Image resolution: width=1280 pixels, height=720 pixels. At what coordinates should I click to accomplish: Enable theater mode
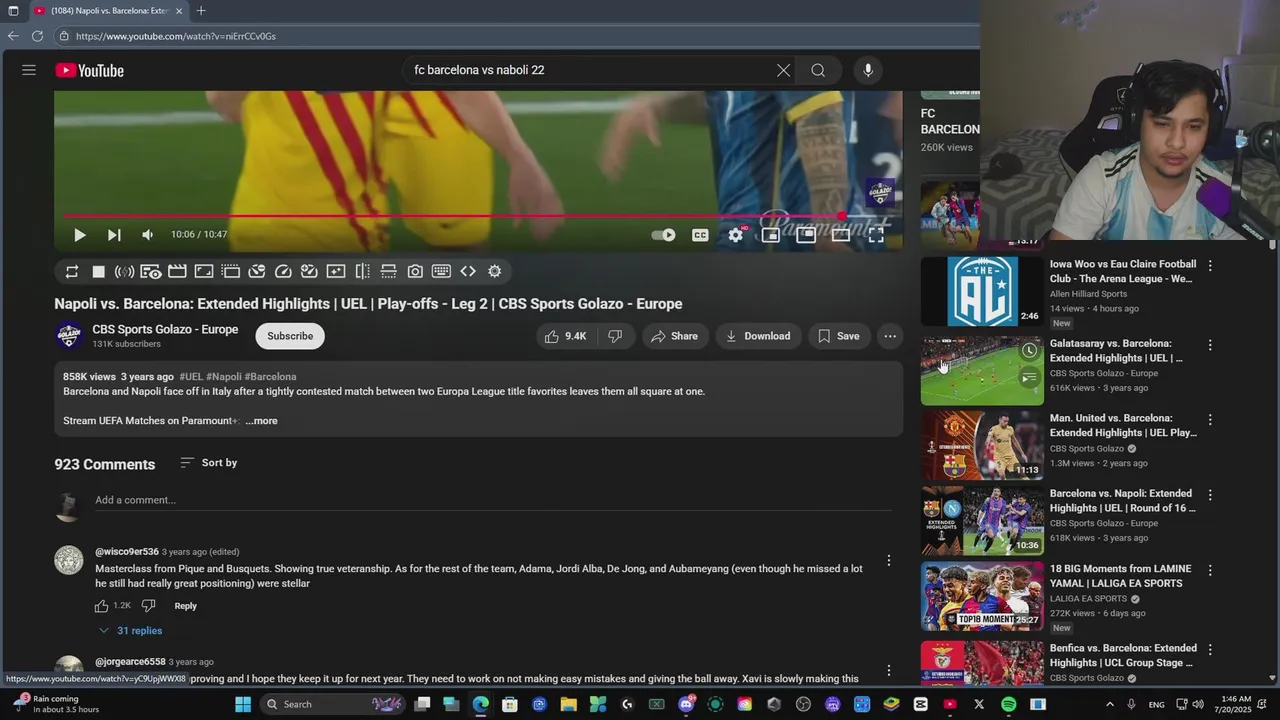[x=841, y=235]
